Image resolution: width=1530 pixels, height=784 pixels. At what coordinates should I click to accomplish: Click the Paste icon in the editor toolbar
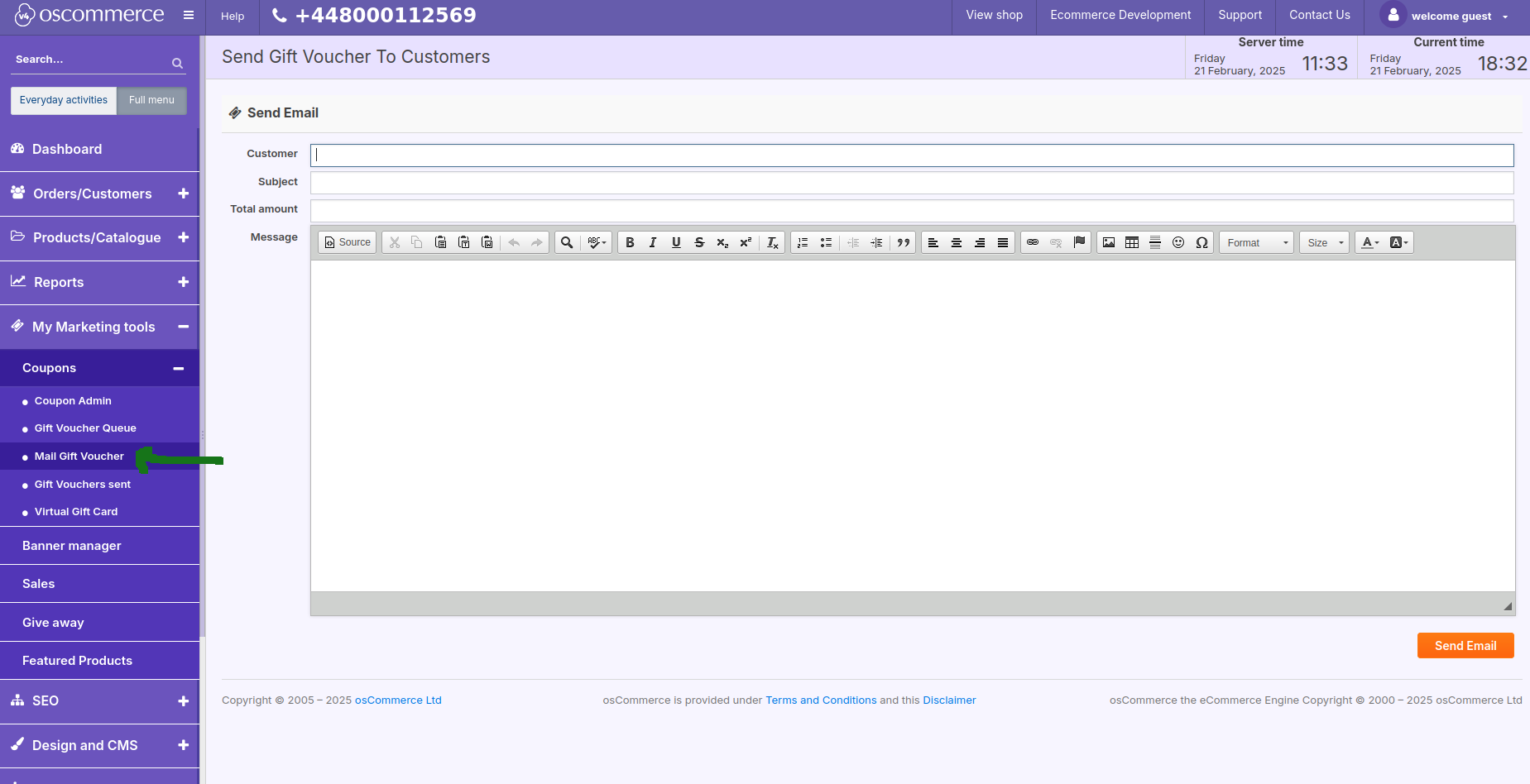tap(440, 242)
